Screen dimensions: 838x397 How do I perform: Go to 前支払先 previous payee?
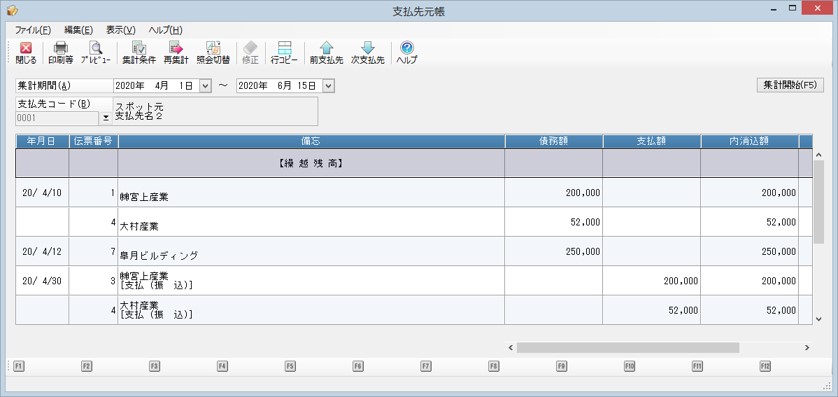pyautogui.click(x=326, y=53)
